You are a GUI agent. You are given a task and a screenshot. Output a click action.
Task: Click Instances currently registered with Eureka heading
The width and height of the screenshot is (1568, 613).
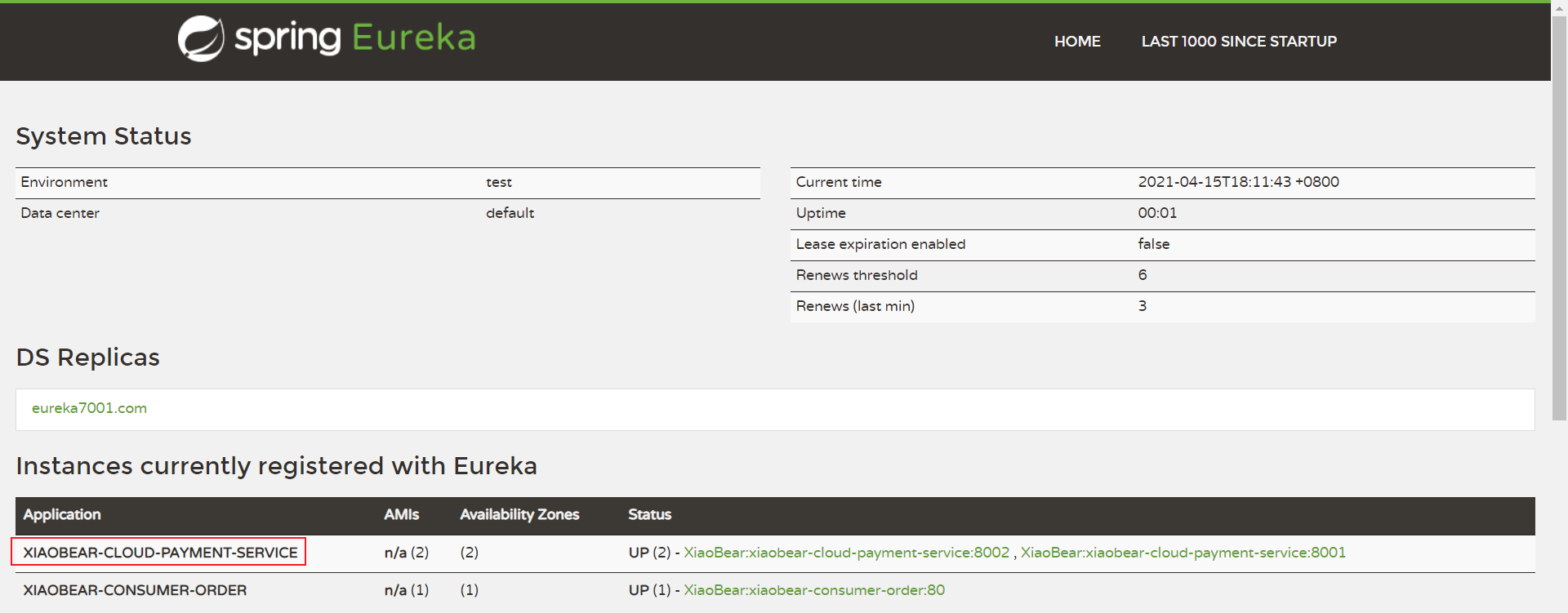point(277,466)
